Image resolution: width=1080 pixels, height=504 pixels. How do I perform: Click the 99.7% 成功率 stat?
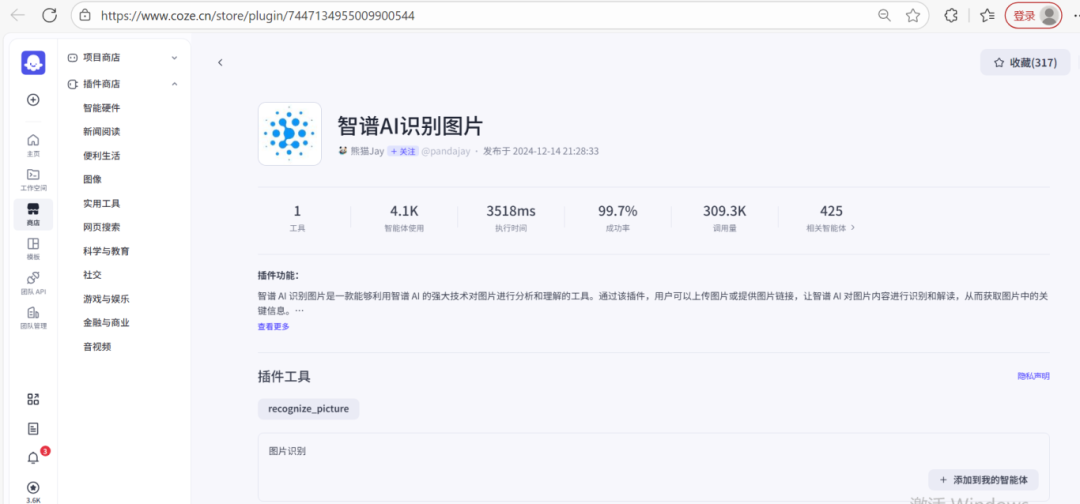pyautogui.click(x=617, y=218)
